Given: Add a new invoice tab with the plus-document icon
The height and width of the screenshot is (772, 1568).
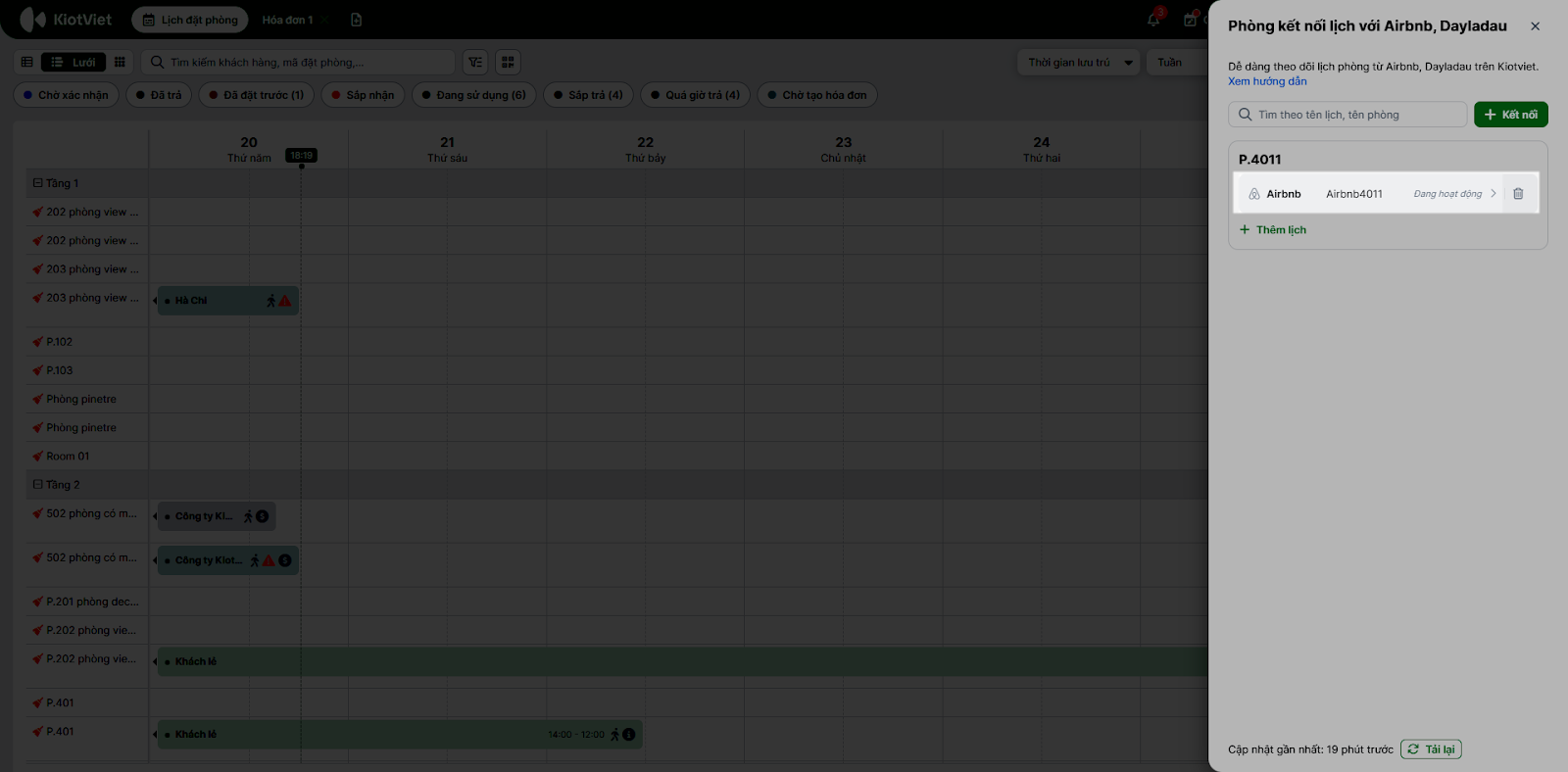Looking at the screenshot, I should tap(356, 20).
